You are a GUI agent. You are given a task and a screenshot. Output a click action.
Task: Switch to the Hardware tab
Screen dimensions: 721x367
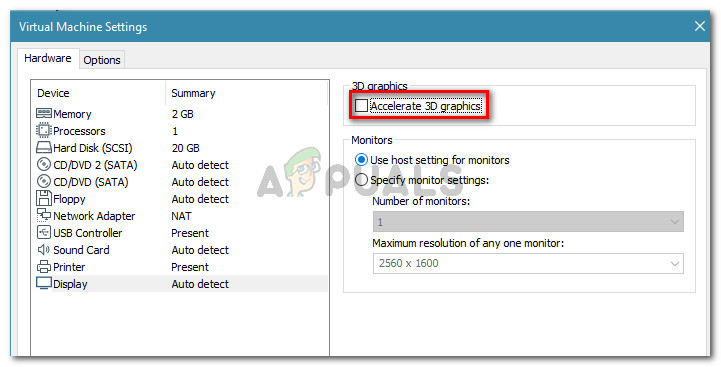[48, 58]
